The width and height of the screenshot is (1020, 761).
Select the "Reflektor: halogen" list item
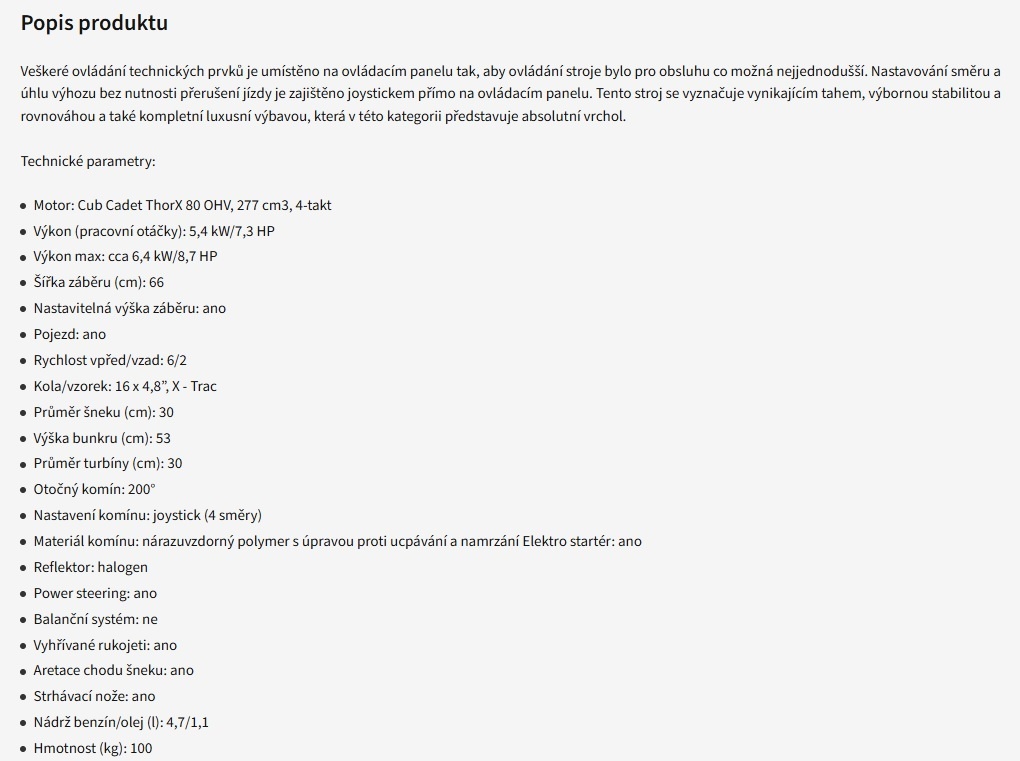pyautogui.click(x=90, y=567)
